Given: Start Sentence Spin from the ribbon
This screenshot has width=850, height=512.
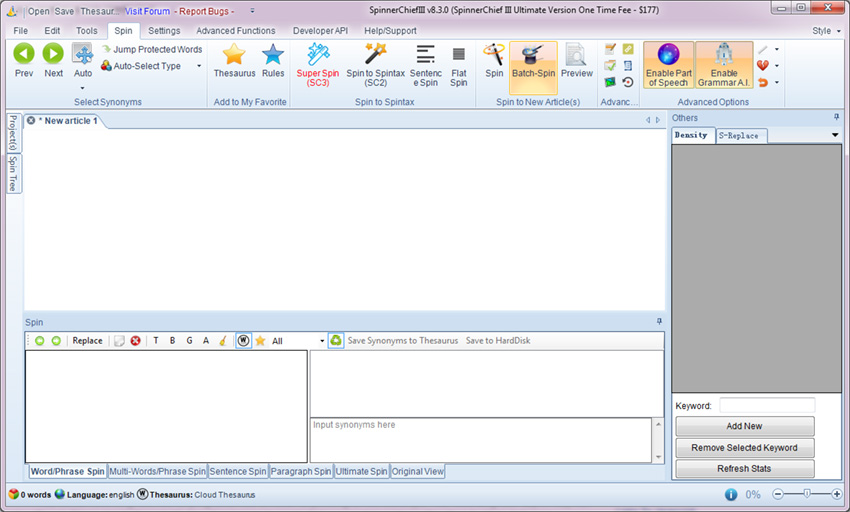Looking at the screenshot, I should click(x=426, y=65).
